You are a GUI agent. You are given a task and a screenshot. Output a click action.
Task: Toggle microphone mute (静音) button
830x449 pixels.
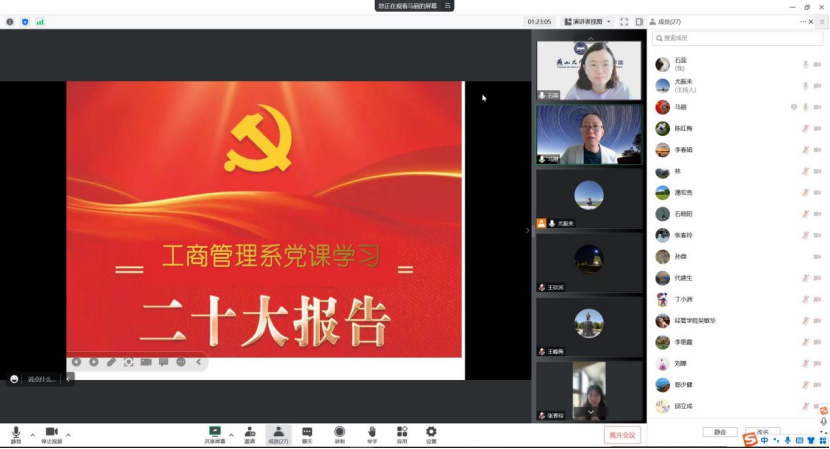tap(16, 433)
